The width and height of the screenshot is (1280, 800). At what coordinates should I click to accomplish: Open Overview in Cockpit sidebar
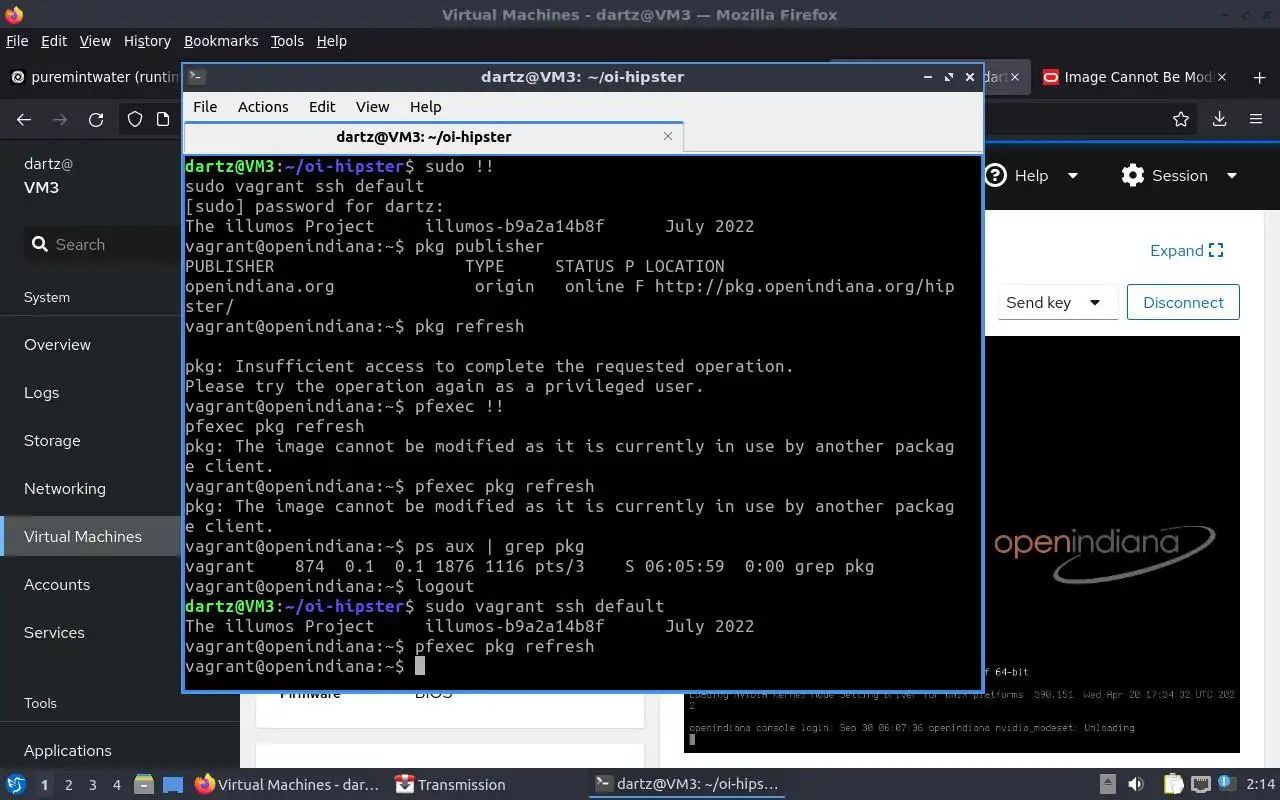(x=57, y=344)
